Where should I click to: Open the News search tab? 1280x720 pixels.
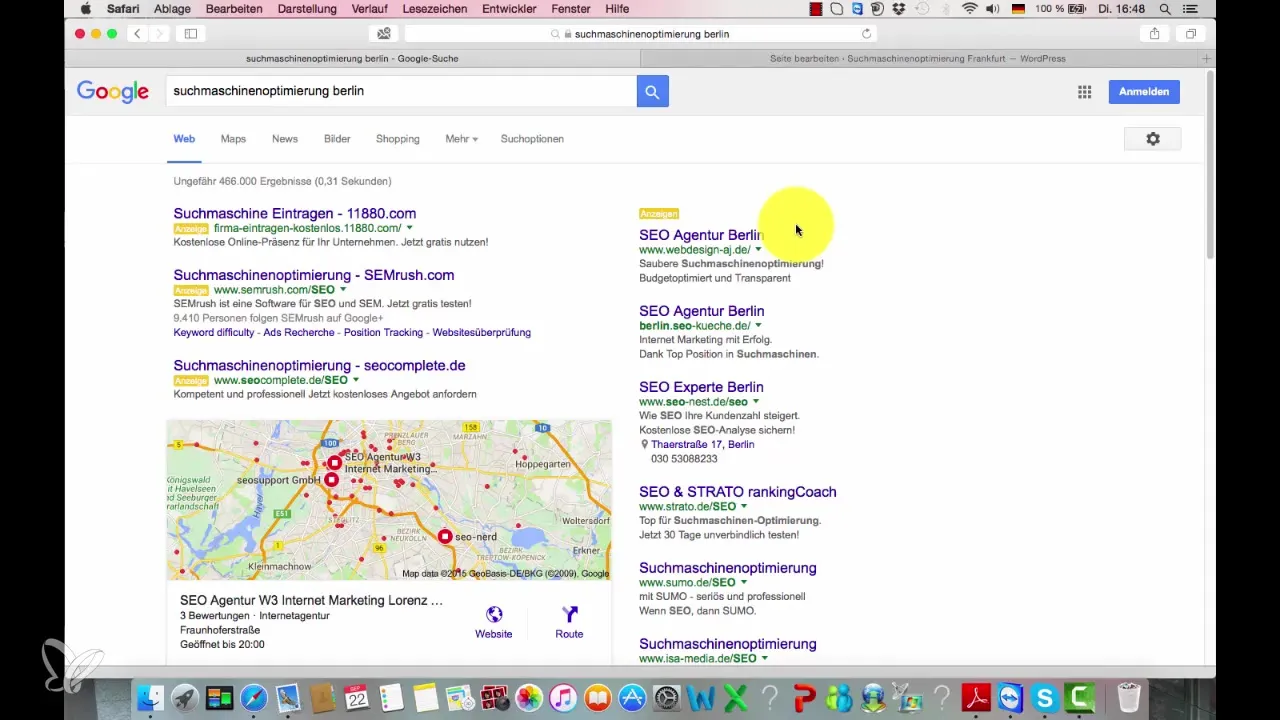click(x=285, y=139)
